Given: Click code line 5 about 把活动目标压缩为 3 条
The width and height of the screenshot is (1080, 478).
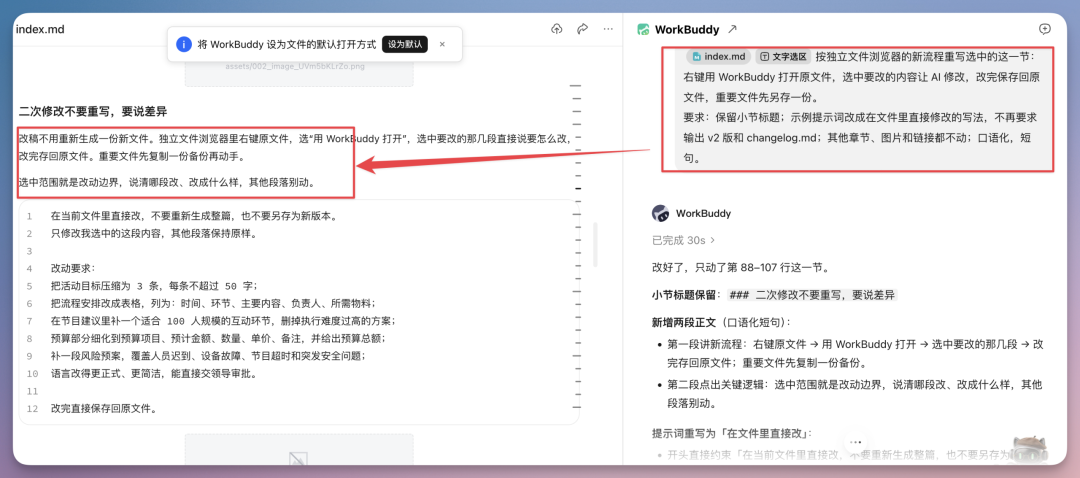Looking at the screenshot, I should 154,286.
